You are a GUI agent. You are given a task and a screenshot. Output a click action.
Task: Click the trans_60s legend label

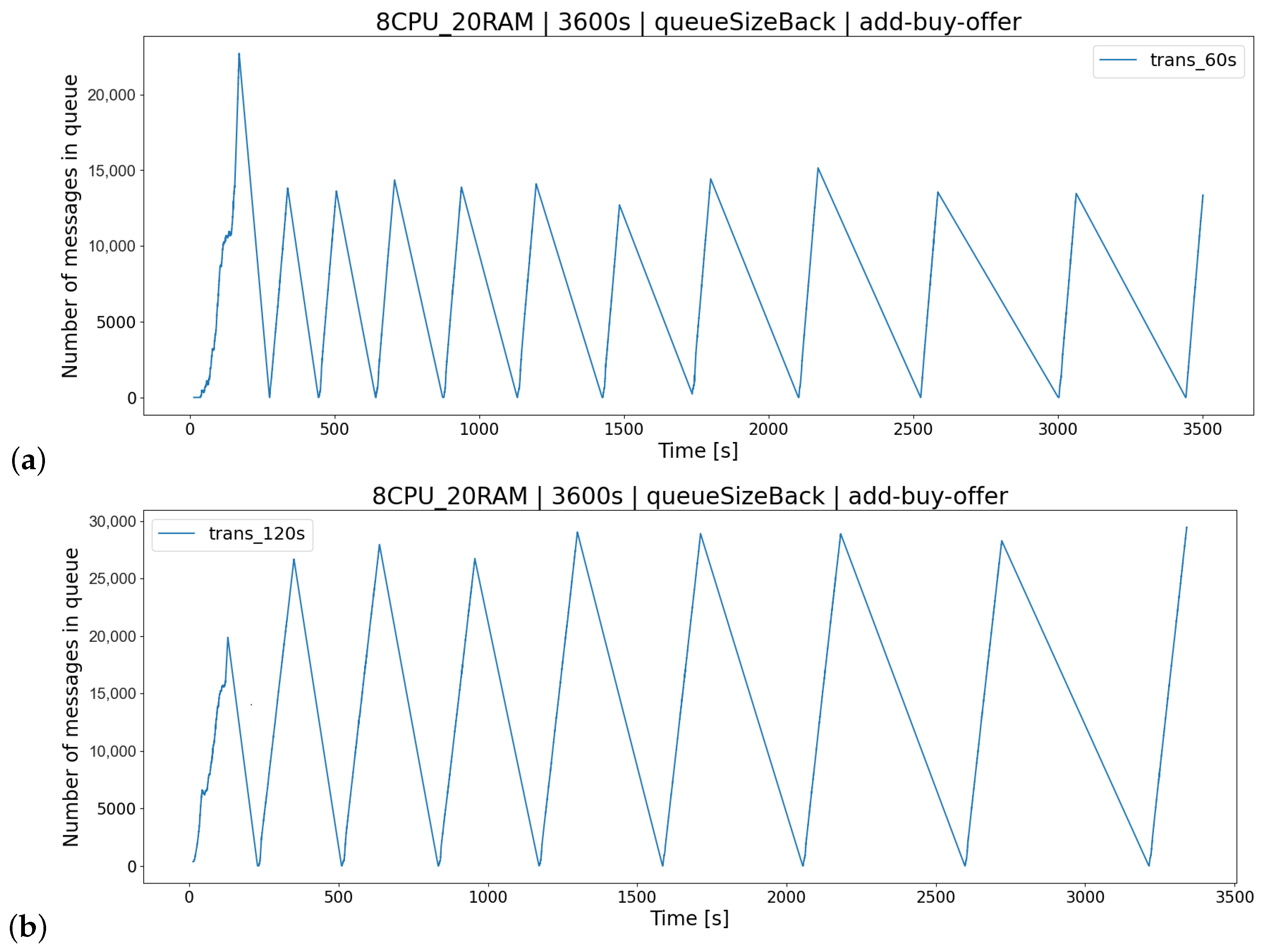tap(1193, 60)
